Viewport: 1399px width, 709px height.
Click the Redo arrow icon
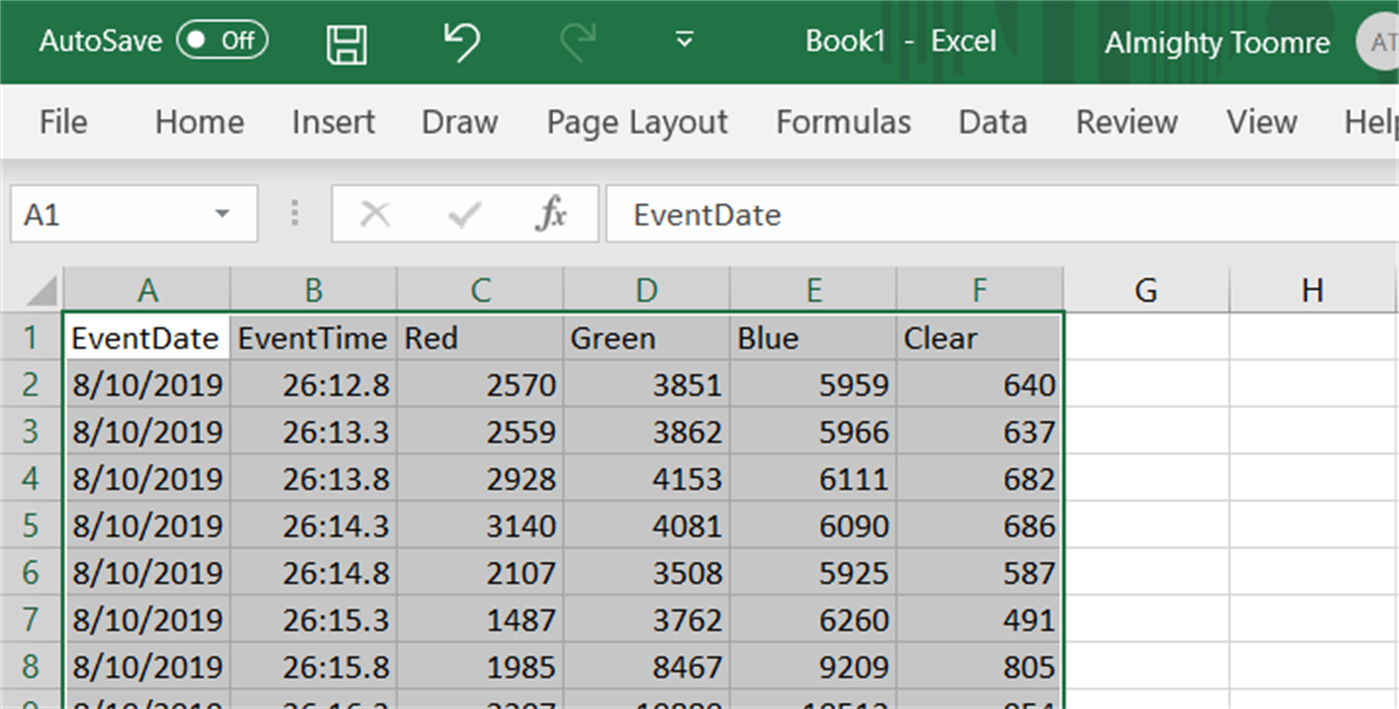pos(577,42)
